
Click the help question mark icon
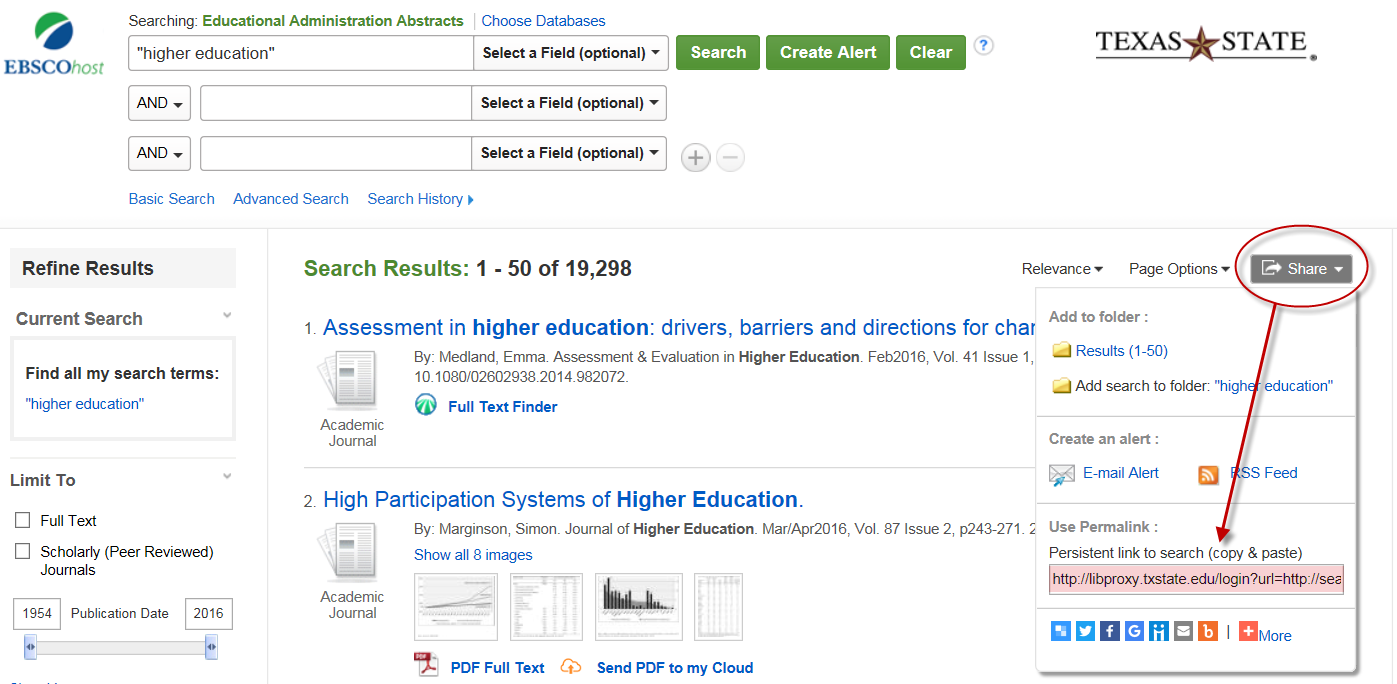[983, 46]
